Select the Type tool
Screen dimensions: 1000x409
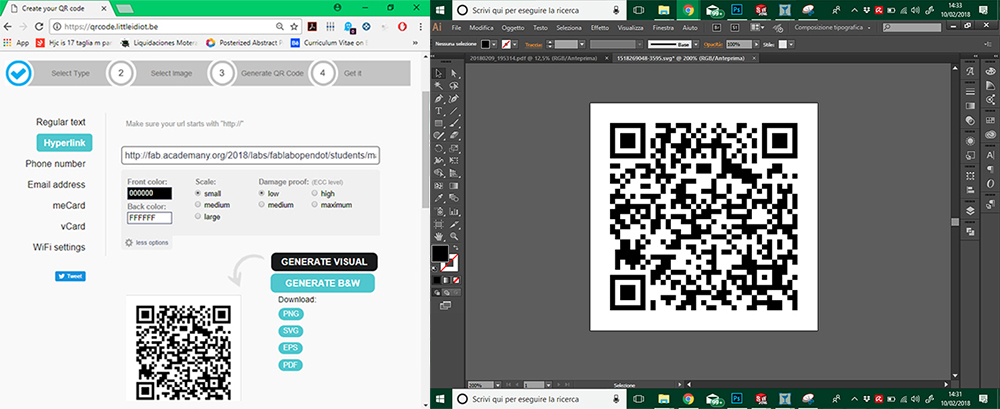point(439,112)
